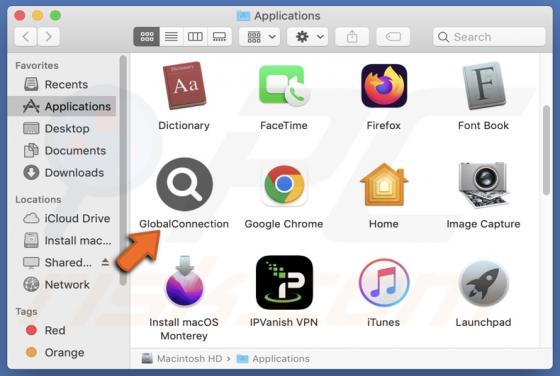Select the FaceTime app icon
The width and height of the screenshot is (560, 376).
coord(284,86)
